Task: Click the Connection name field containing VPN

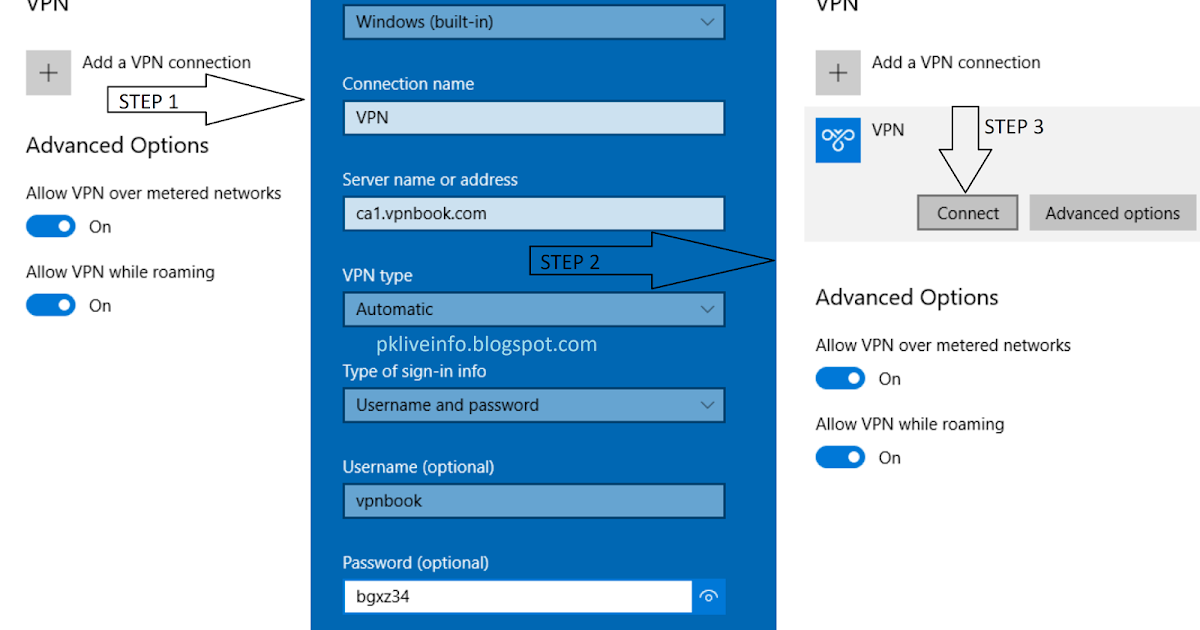Action: [x=533, y=117]
